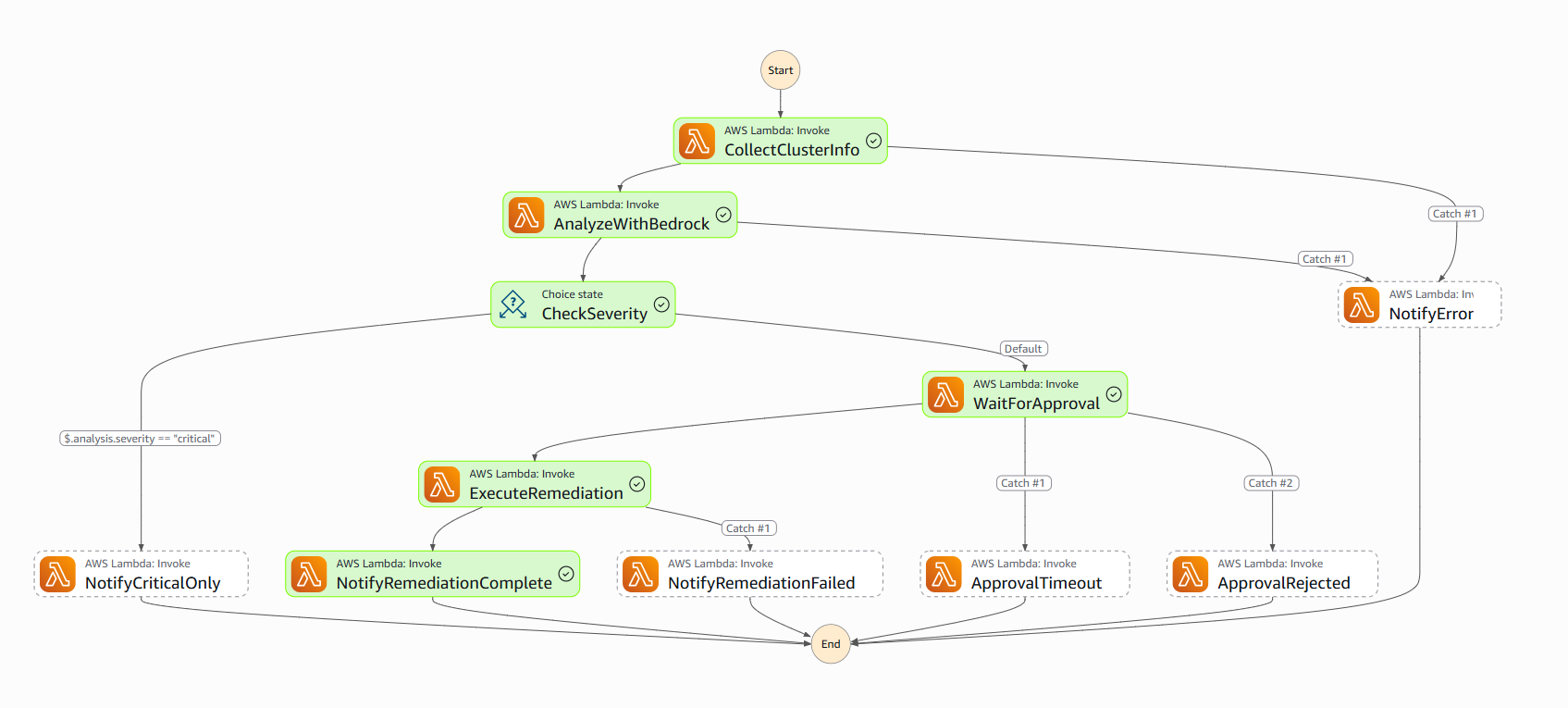This screenshot has height=708, width=1568.
Task: Click the WaitForApproval state name
Action: click(1036, 404)
